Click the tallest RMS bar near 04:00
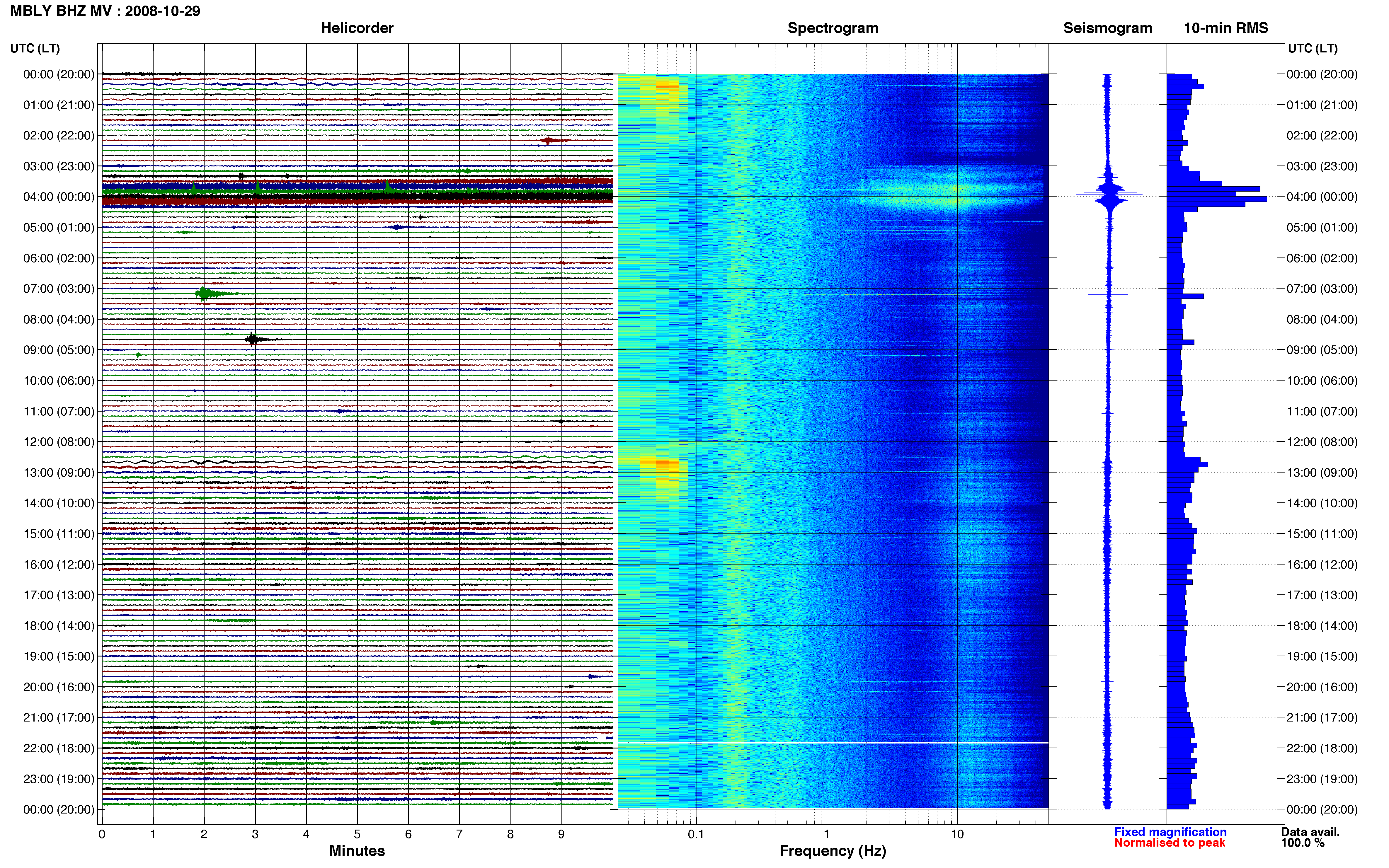The image size is (1389, 868). (1217, 199)
